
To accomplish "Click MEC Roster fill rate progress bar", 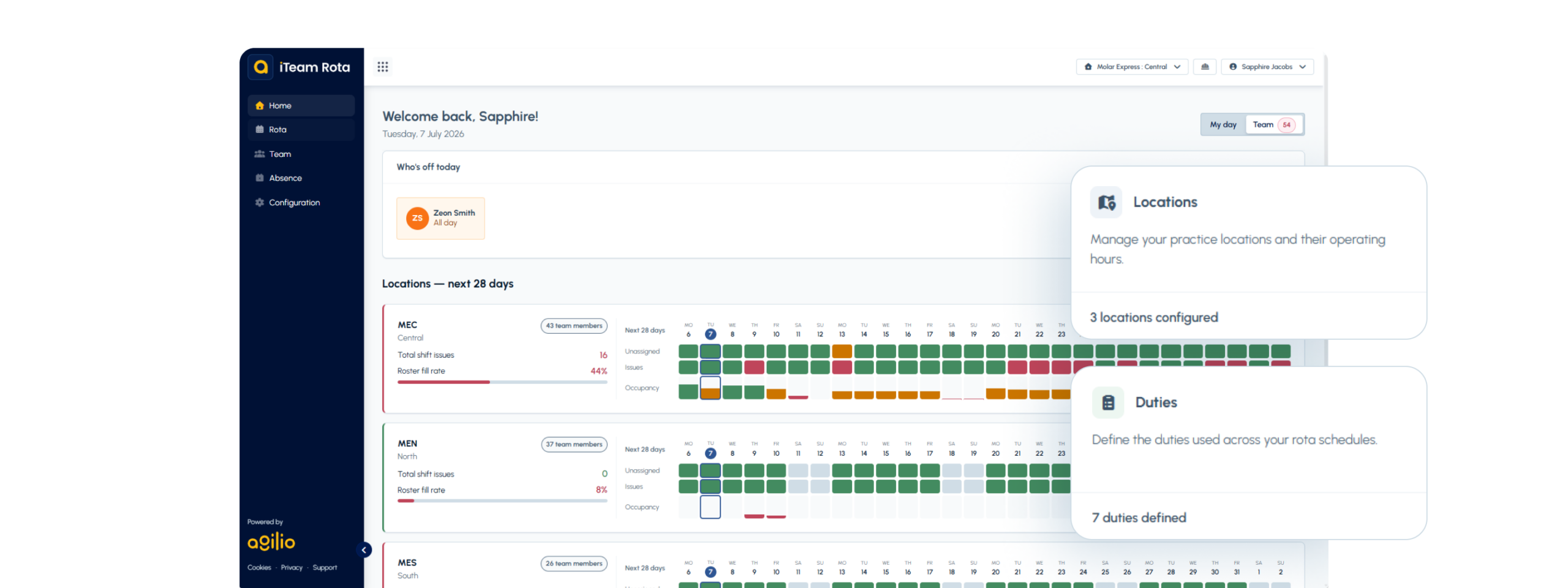I will point(502,382).
